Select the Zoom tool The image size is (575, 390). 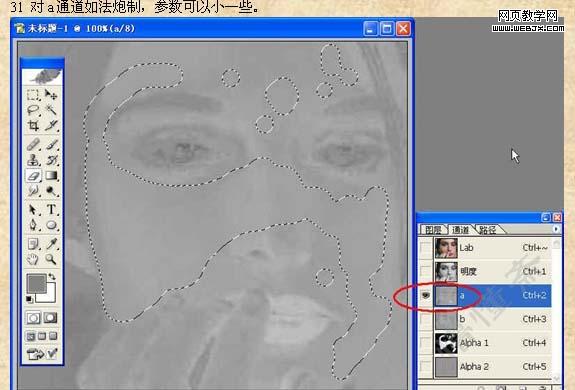coord(51,259)
